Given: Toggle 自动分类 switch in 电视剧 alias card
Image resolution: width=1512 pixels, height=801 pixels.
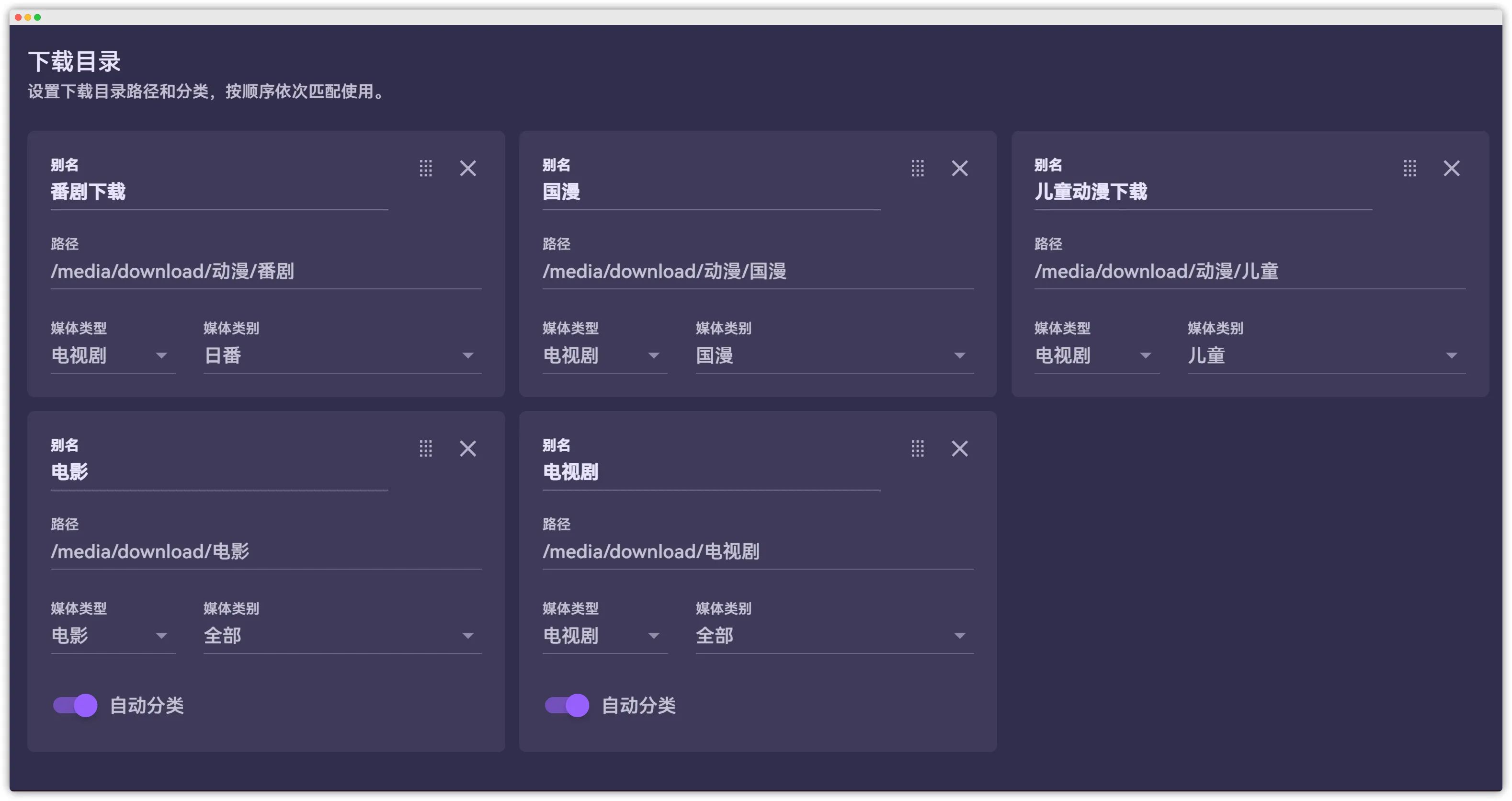Looking at the screenshot, I should coord(567,705).
